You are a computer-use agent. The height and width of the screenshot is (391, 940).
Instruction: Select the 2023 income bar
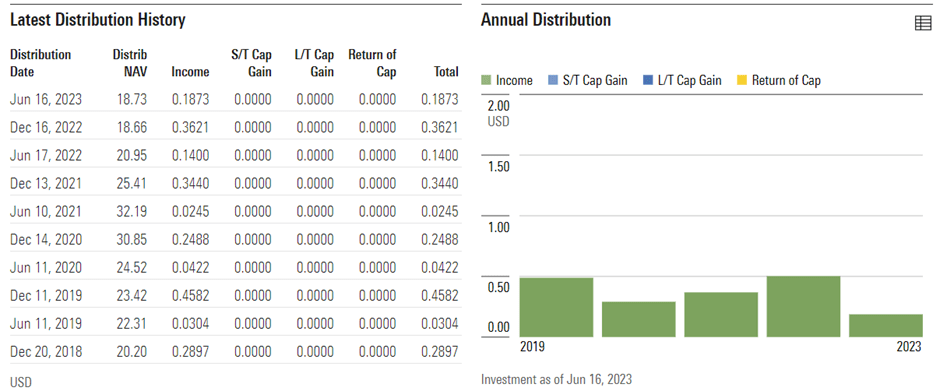point(886,325)
